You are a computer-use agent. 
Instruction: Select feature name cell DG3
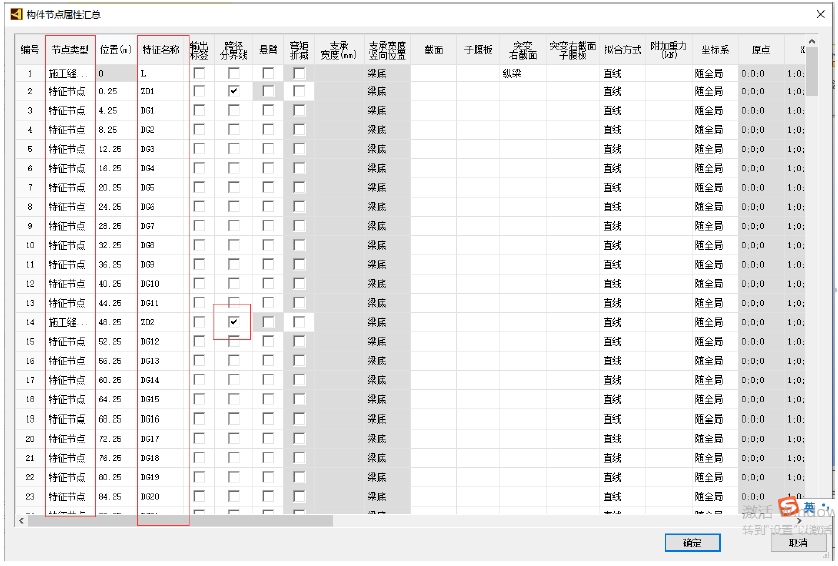click(x=163, y=149)
